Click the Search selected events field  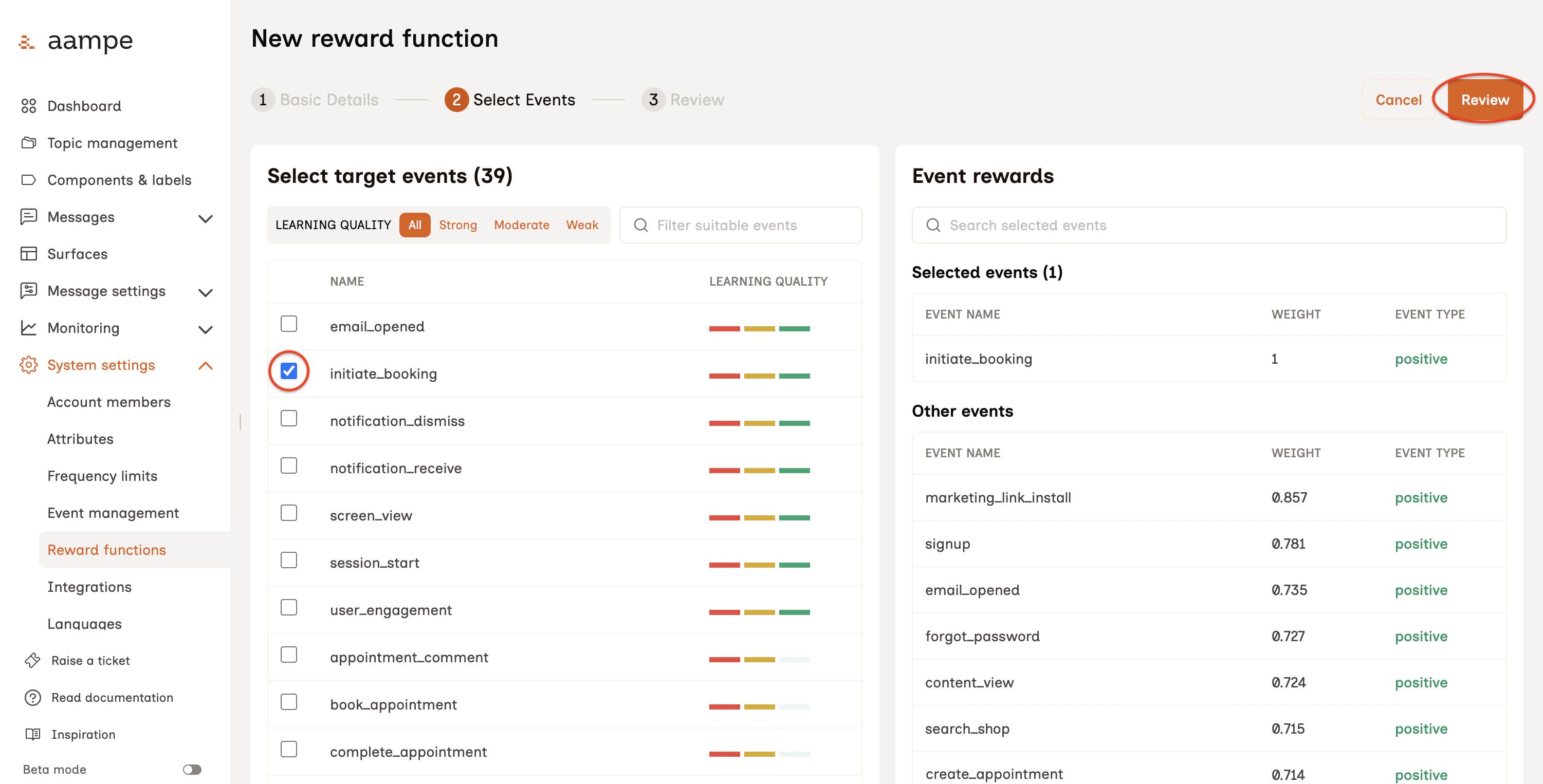1209,225
